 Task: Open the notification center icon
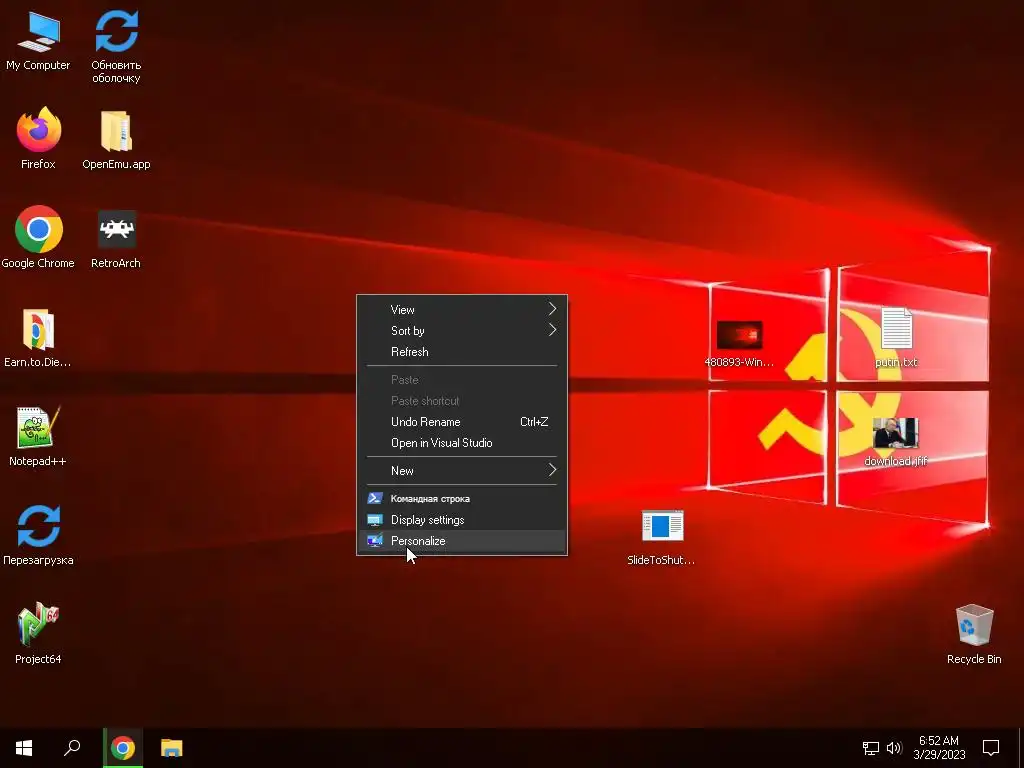[x=991, y=748]
